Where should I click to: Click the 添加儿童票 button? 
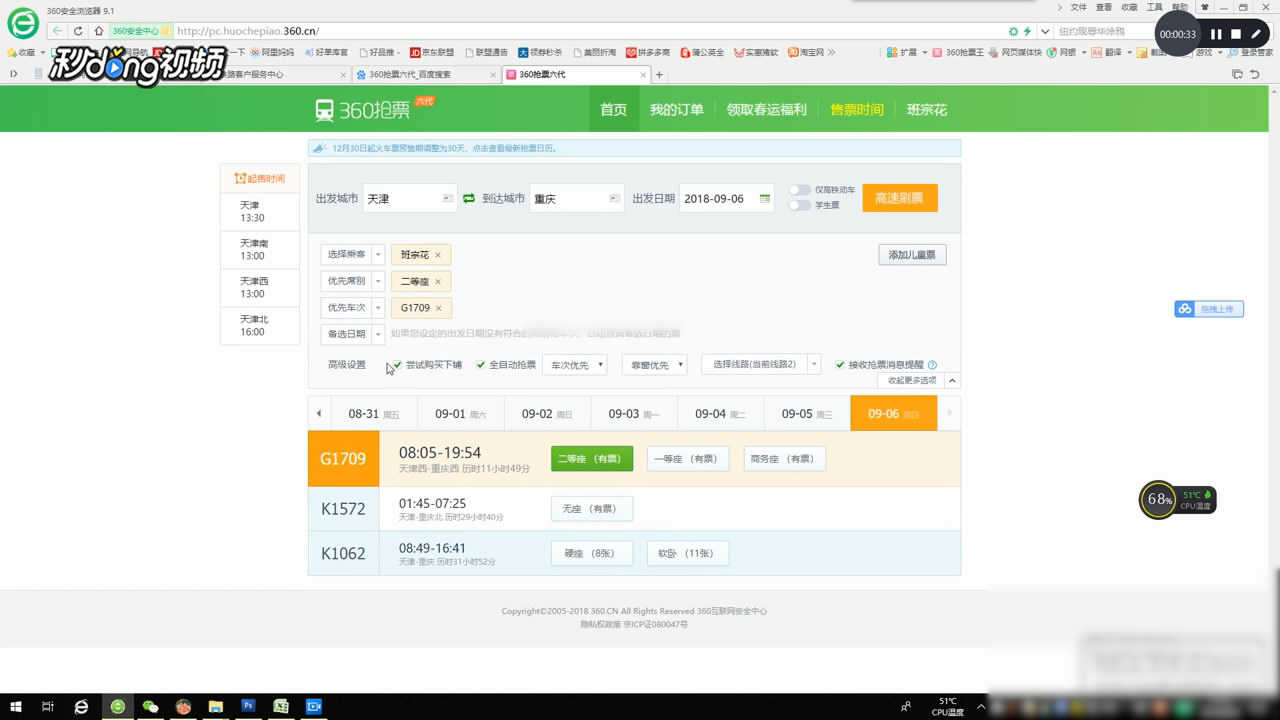[x=911, y=254]
